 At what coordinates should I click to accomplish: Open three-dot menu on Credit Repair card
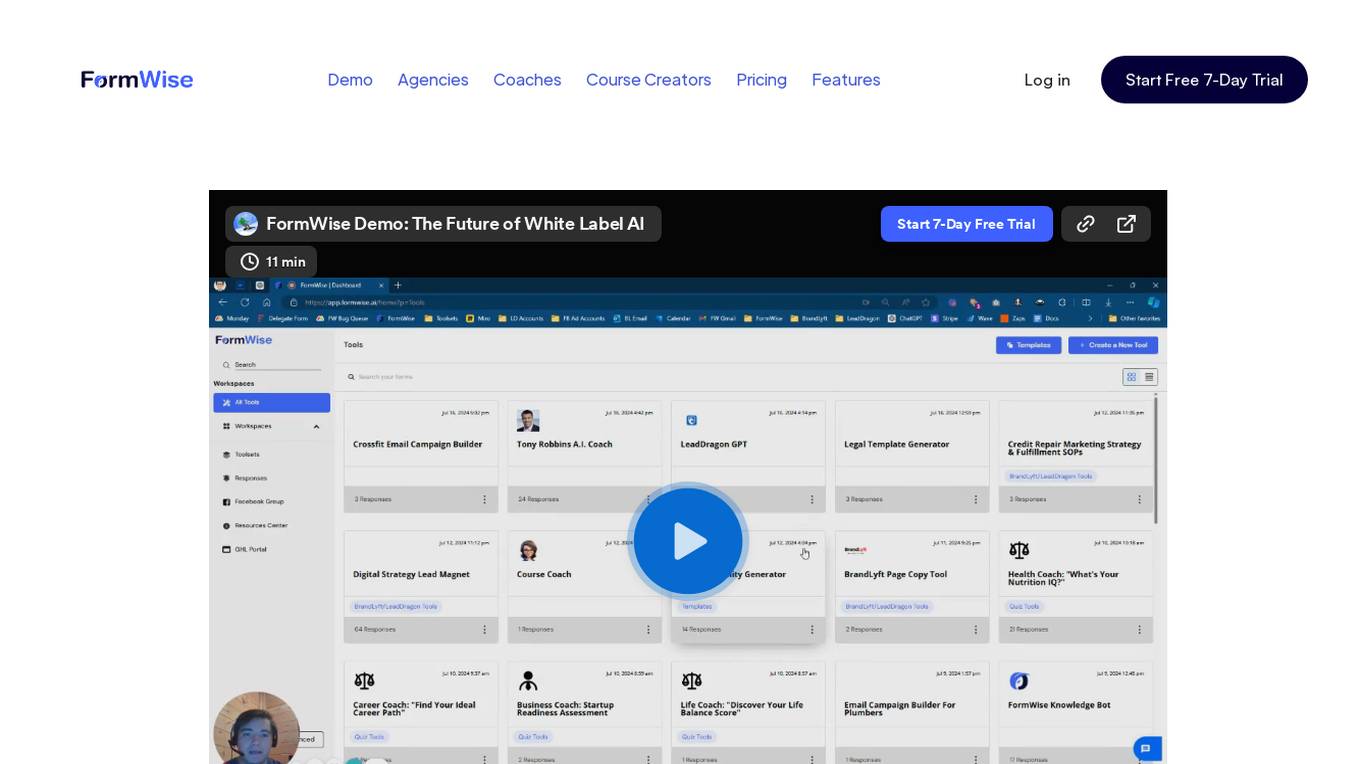[x=1139, y=499]
